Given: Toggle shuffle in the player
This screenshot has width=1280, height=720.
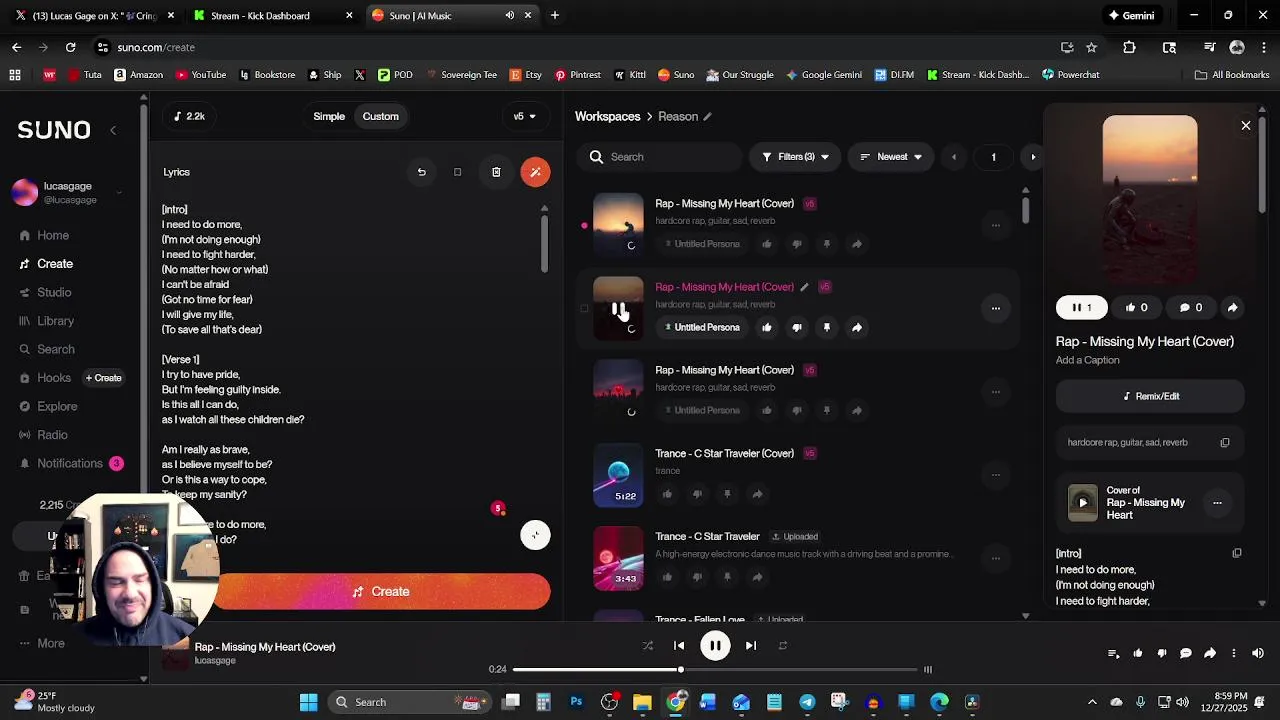Looking at the screenshot, I should click(x=648, y=646).
